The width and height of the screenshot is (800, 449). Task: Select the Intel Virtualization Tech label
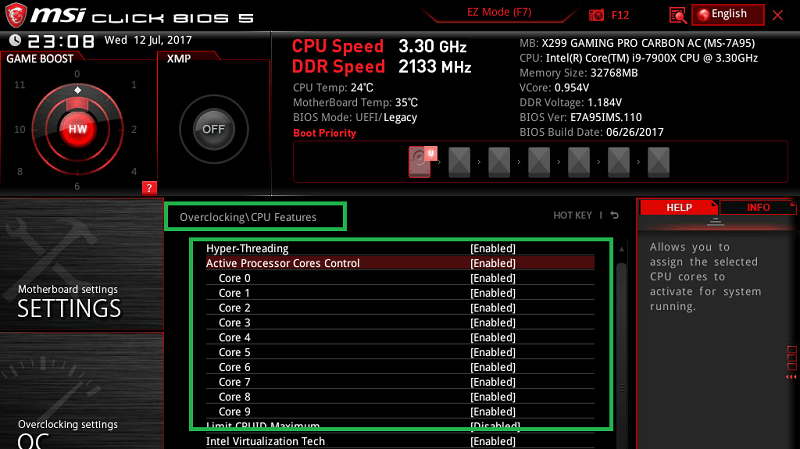265,441
